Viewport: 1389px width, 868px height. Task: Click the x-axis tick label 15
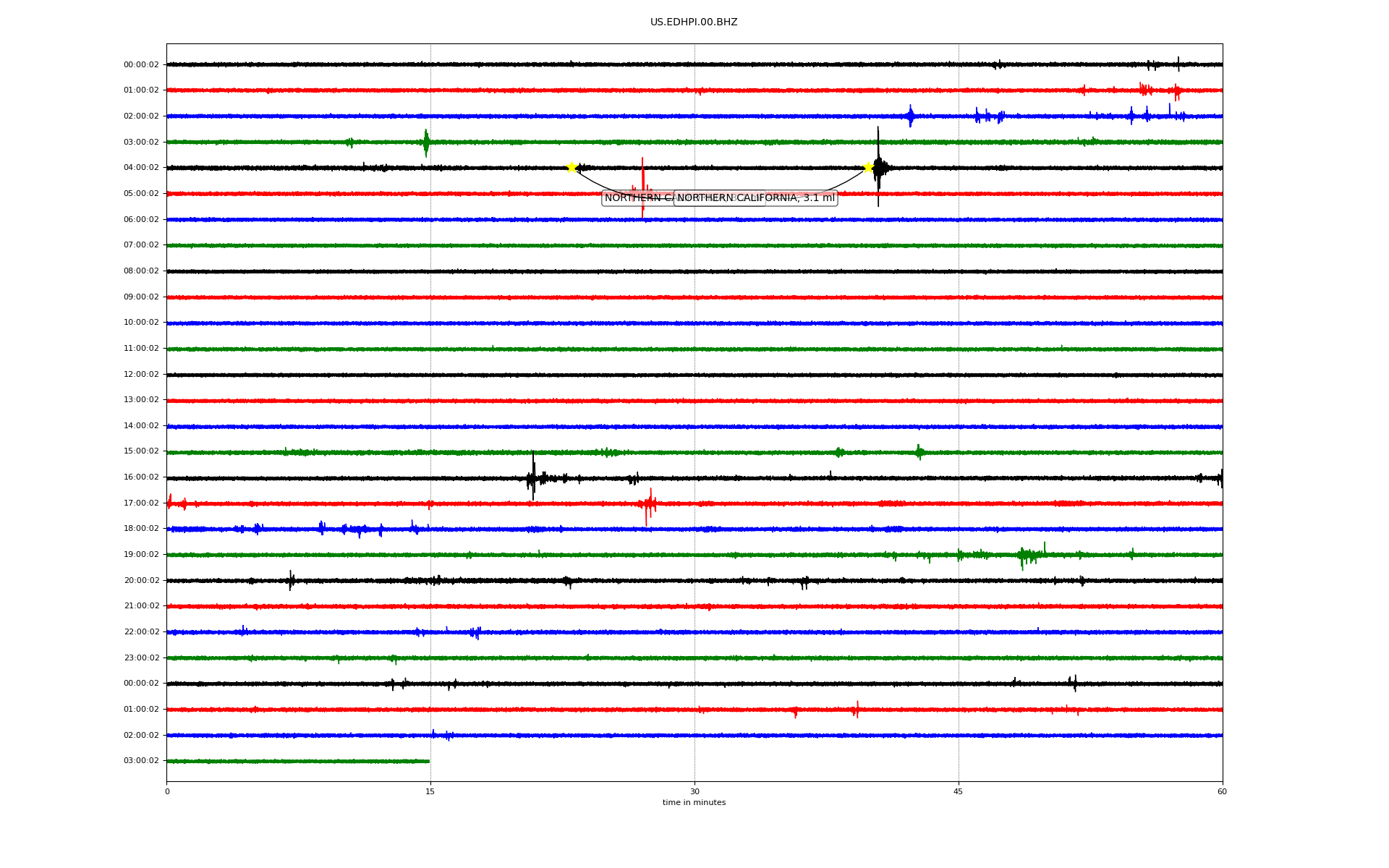coord(430,791)
